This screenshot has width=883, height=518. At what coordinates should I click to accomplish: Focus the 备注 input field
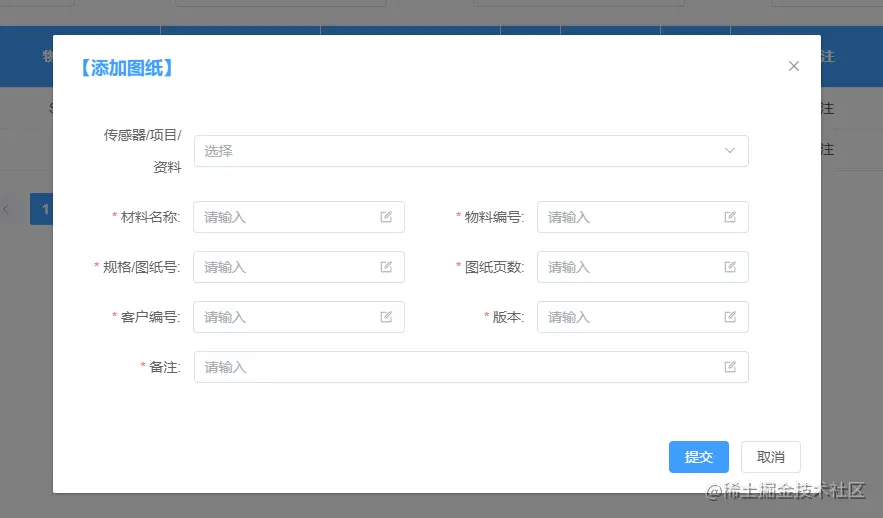click(x=471, y=367)
